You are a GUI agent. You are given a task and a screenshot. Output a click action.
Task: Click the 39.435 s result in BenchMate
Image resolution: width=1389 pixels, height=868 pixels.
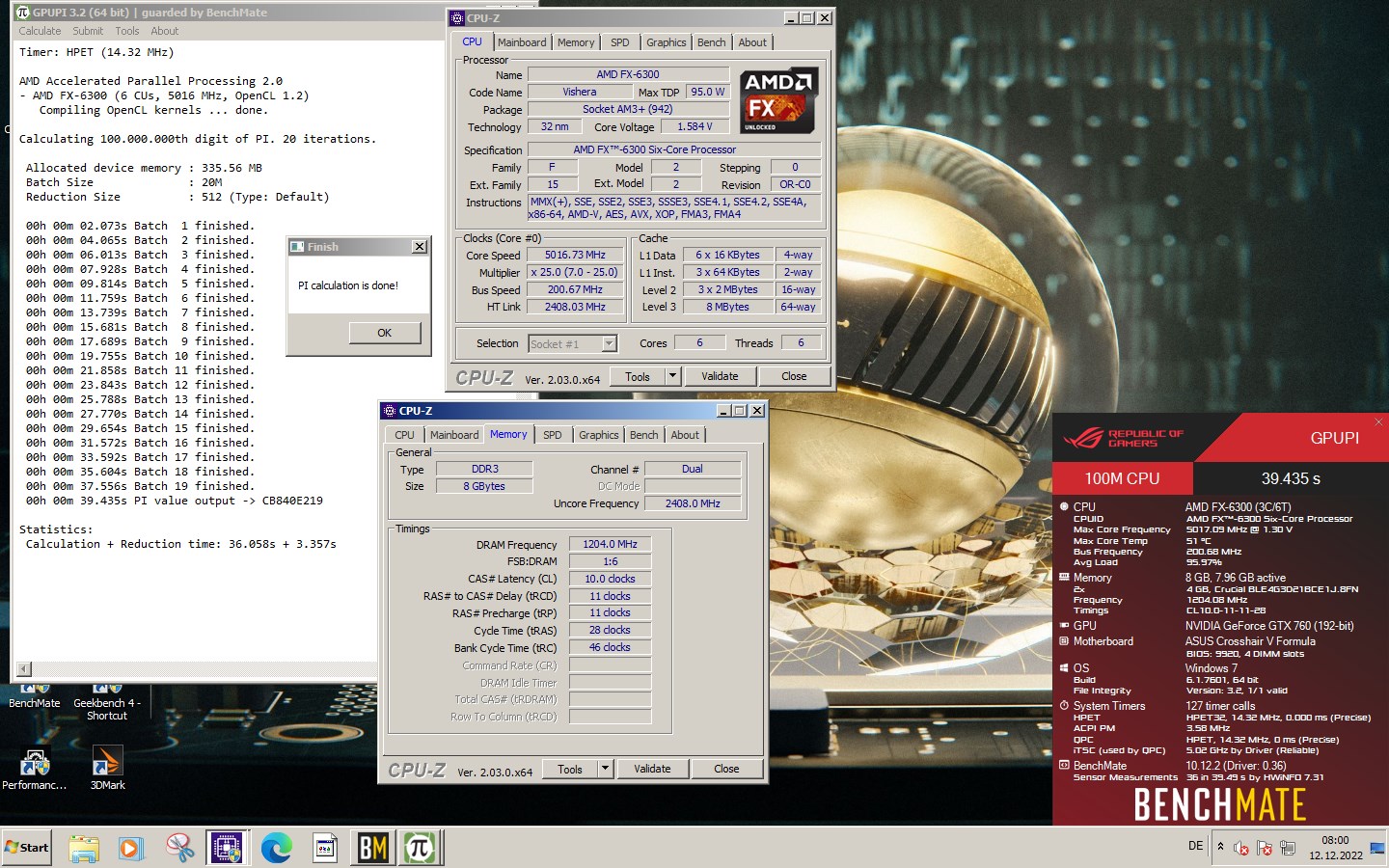coord(1291,478)
